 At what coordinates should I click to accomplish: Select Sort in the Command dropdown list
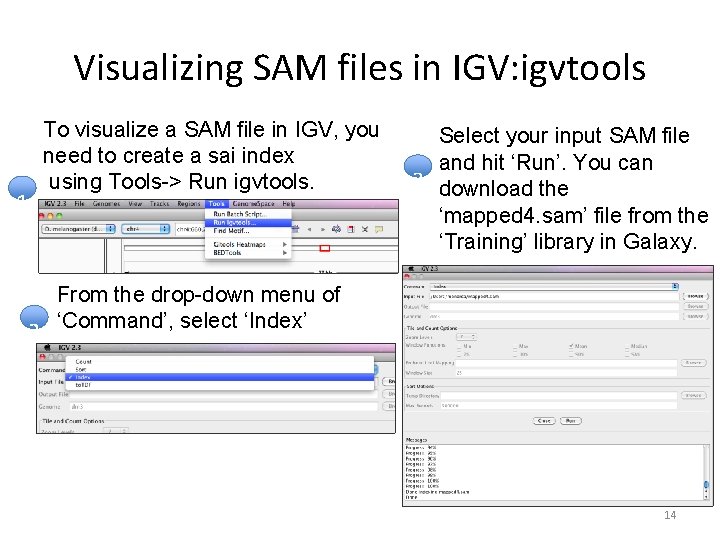click(220, 369)
